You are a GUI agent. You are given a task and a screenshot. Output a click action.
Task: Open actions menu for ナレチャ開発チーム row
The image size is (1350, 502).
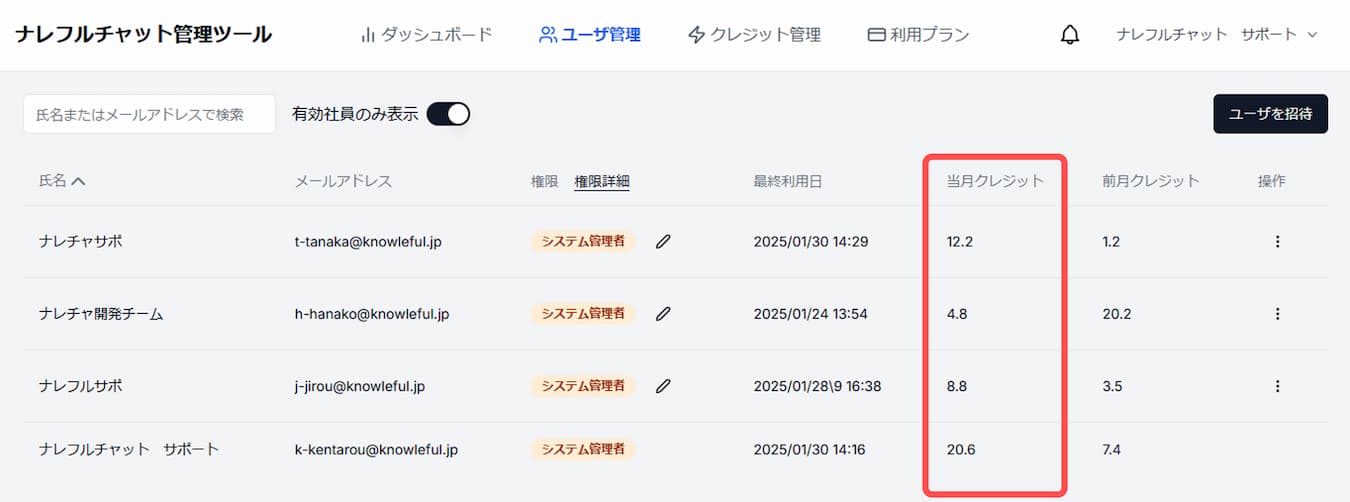(1277, 314)
